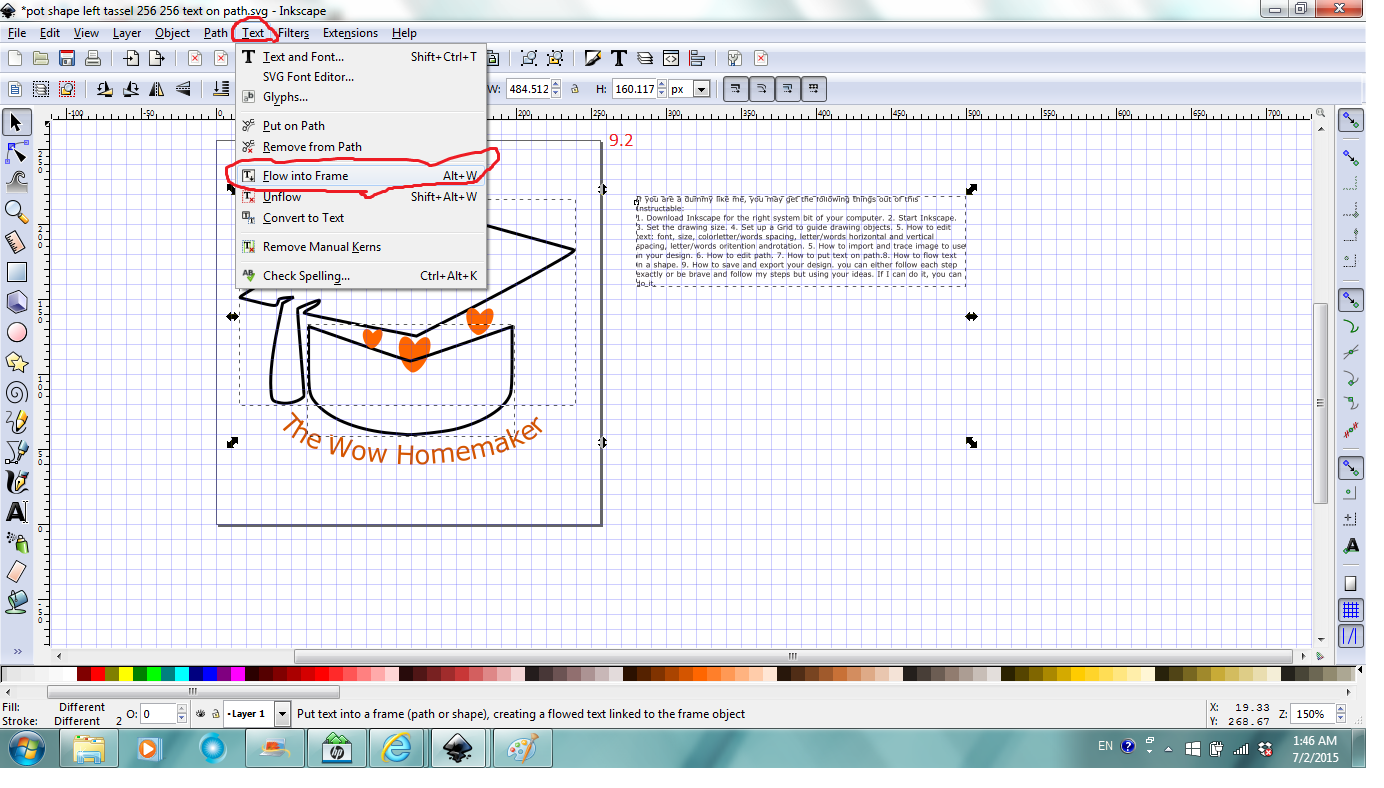Adjust the W width stepper arrows
Viewport: 1384px width, 788px height.
tap(557, 89)
